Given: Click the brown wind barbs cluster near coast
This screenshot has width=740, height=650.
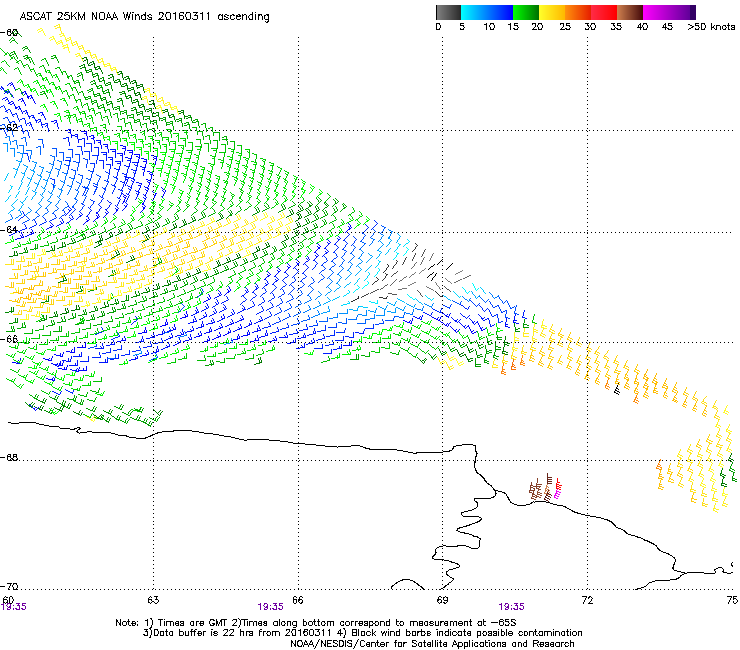Looking at the screenshot, I should click(541, 488).
